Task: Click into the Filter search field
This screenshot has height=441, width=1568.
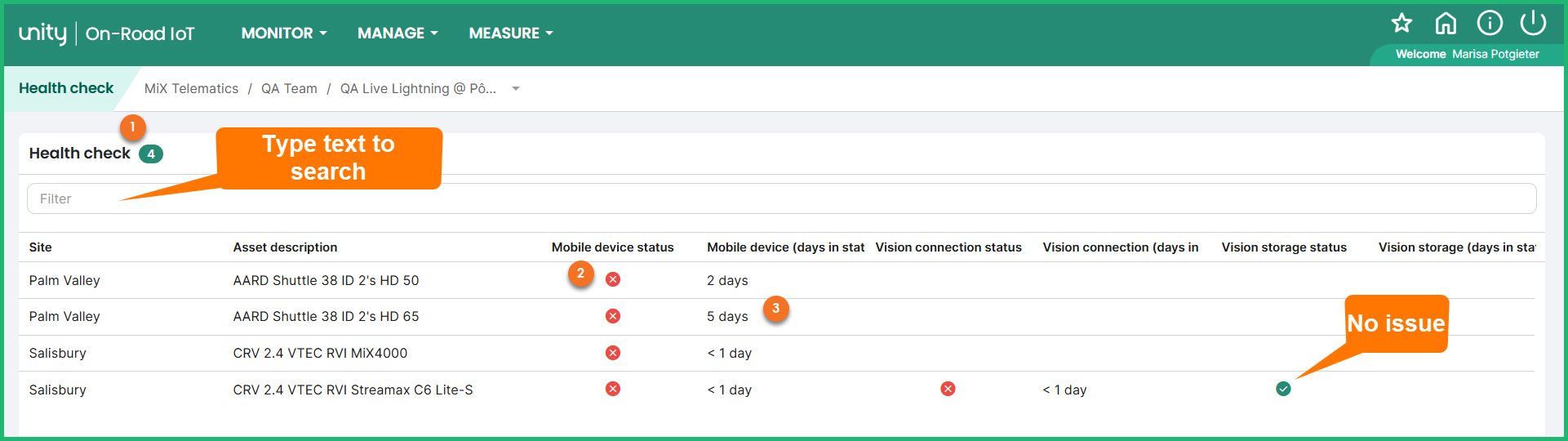Action: [781, 198]
